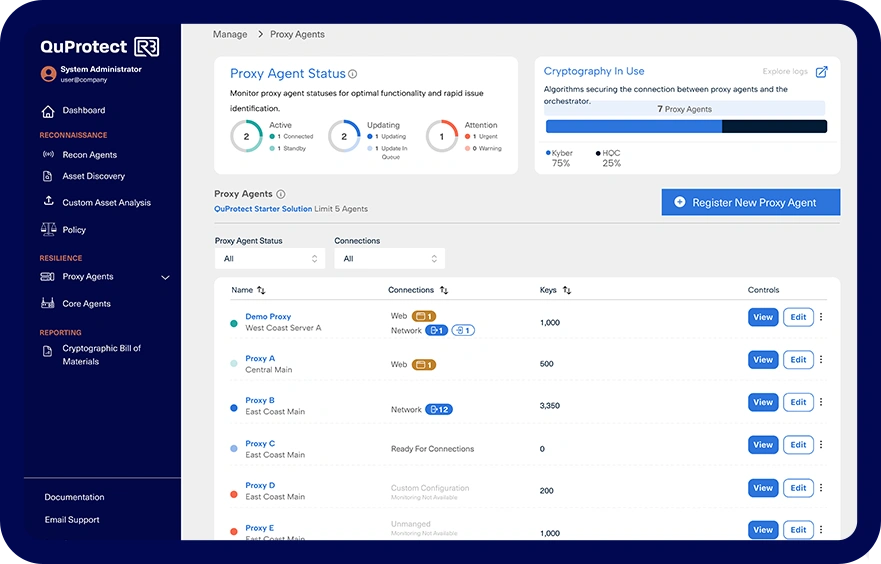
Task: Click Manage in the breadcrumb
Action: tap(230, 34)
